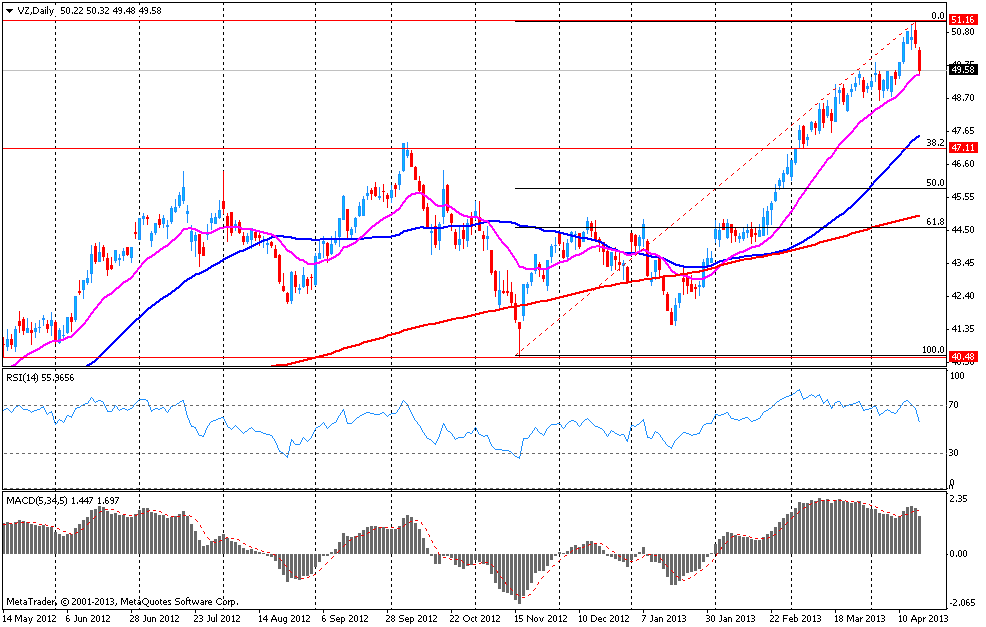The height and width of the screenshot is (627, 986).
Task: Click the MACD -2.065 scale value
Action: [x=961, y=602]
